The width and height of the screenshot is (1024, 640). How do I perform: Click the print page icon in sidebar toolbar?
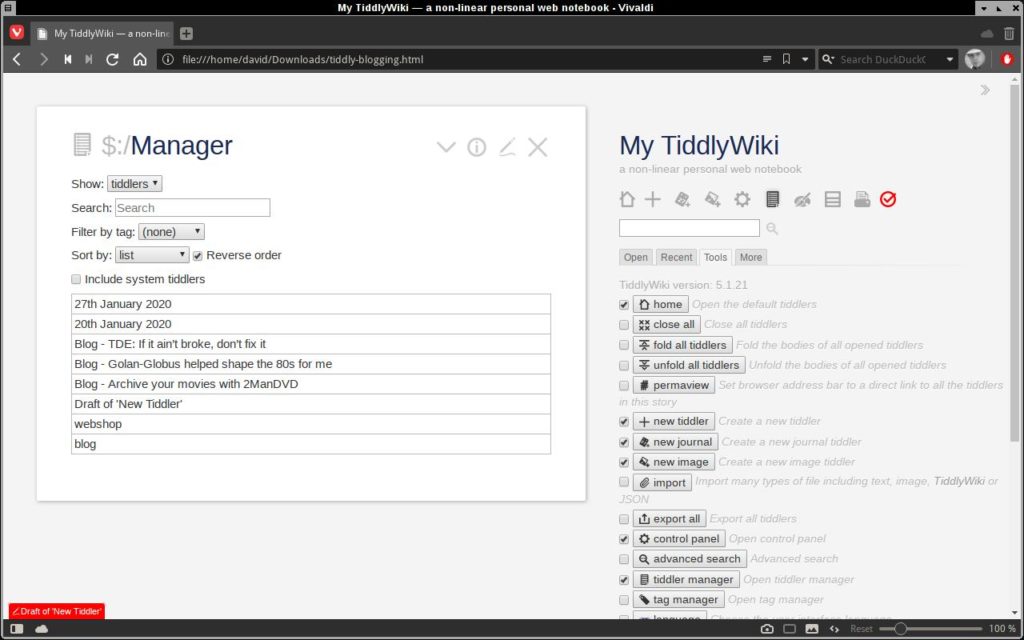(x=862, y=199)
